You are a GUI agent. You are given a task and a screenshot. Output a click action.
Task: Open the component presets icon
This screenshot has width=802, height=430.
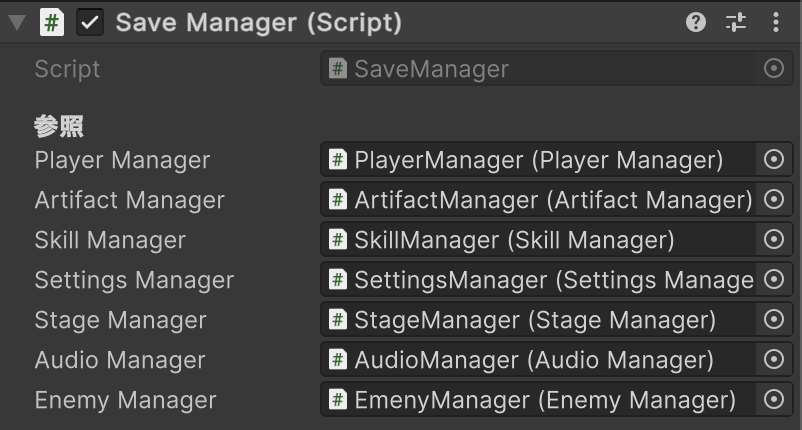click(x=736, y=22)
